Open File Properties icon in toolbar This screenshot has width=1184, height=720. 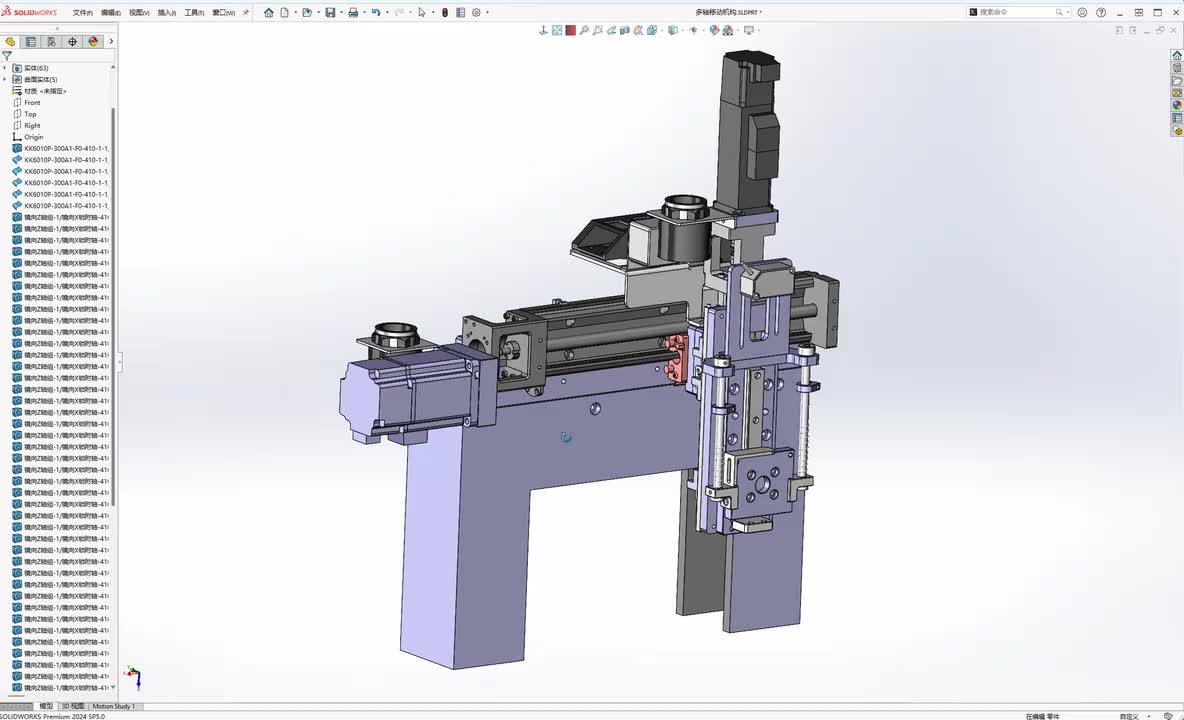point(461,12)
